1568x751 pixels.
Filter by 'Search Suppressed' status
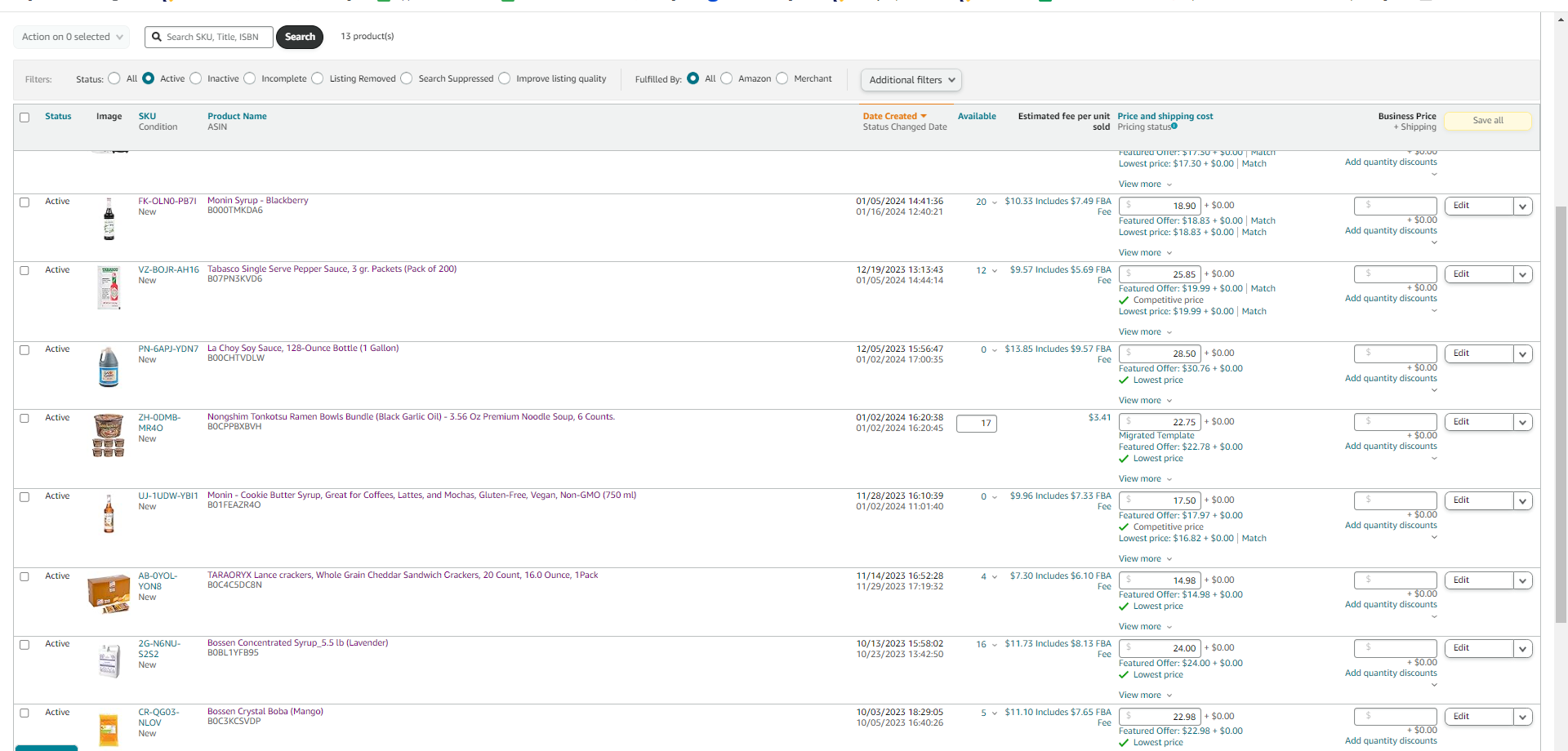coord(407,78)
